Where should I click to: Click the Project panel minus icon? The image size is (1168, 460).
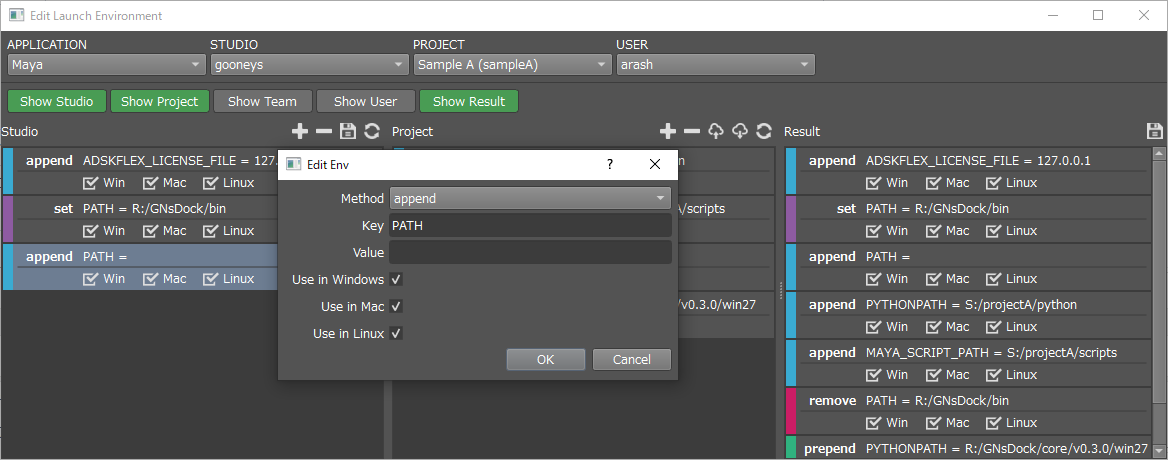[x=692, y=131]
